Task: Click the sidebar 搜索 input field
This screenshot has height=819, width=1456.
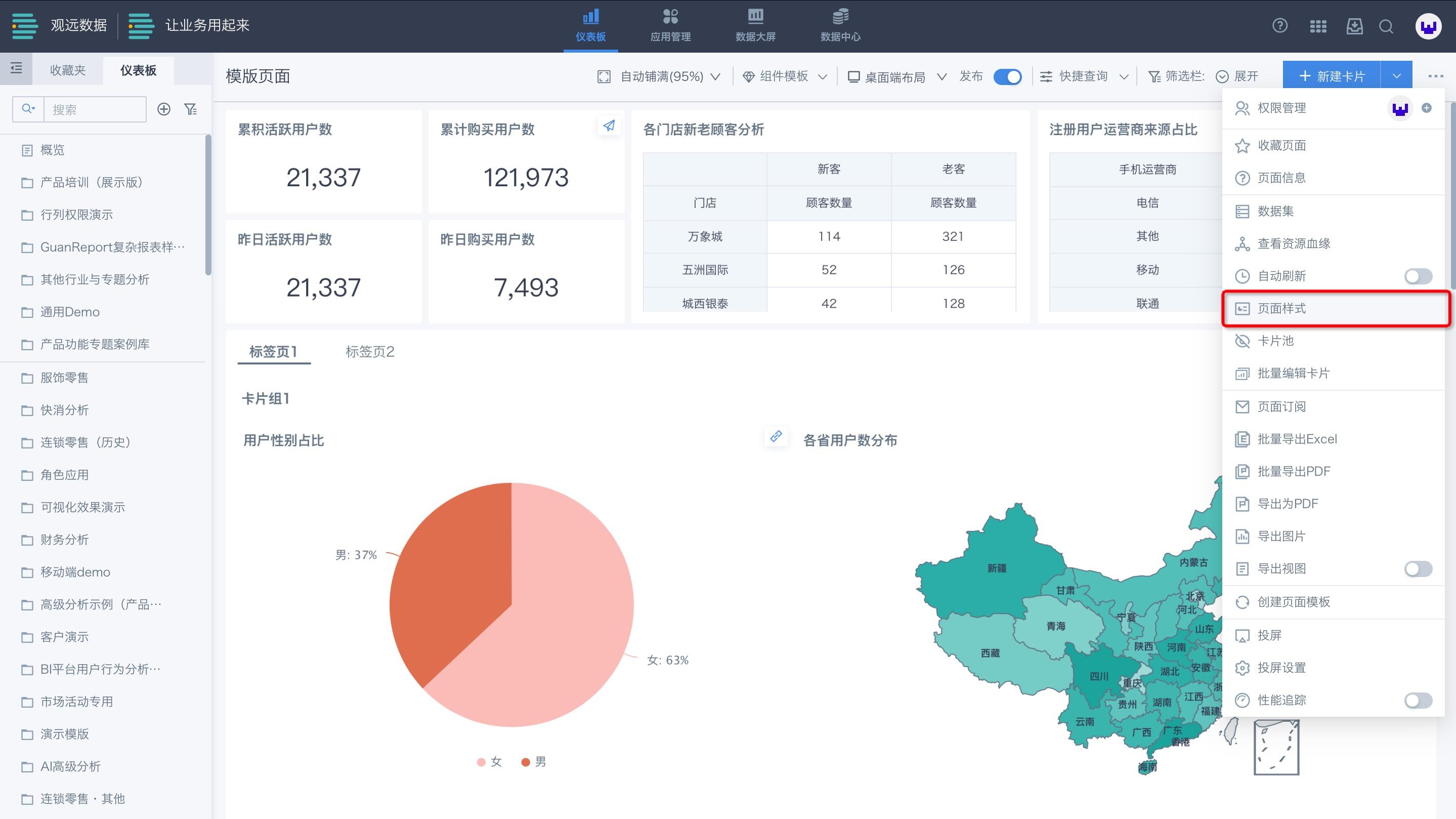Action: [x=95, y=109]
